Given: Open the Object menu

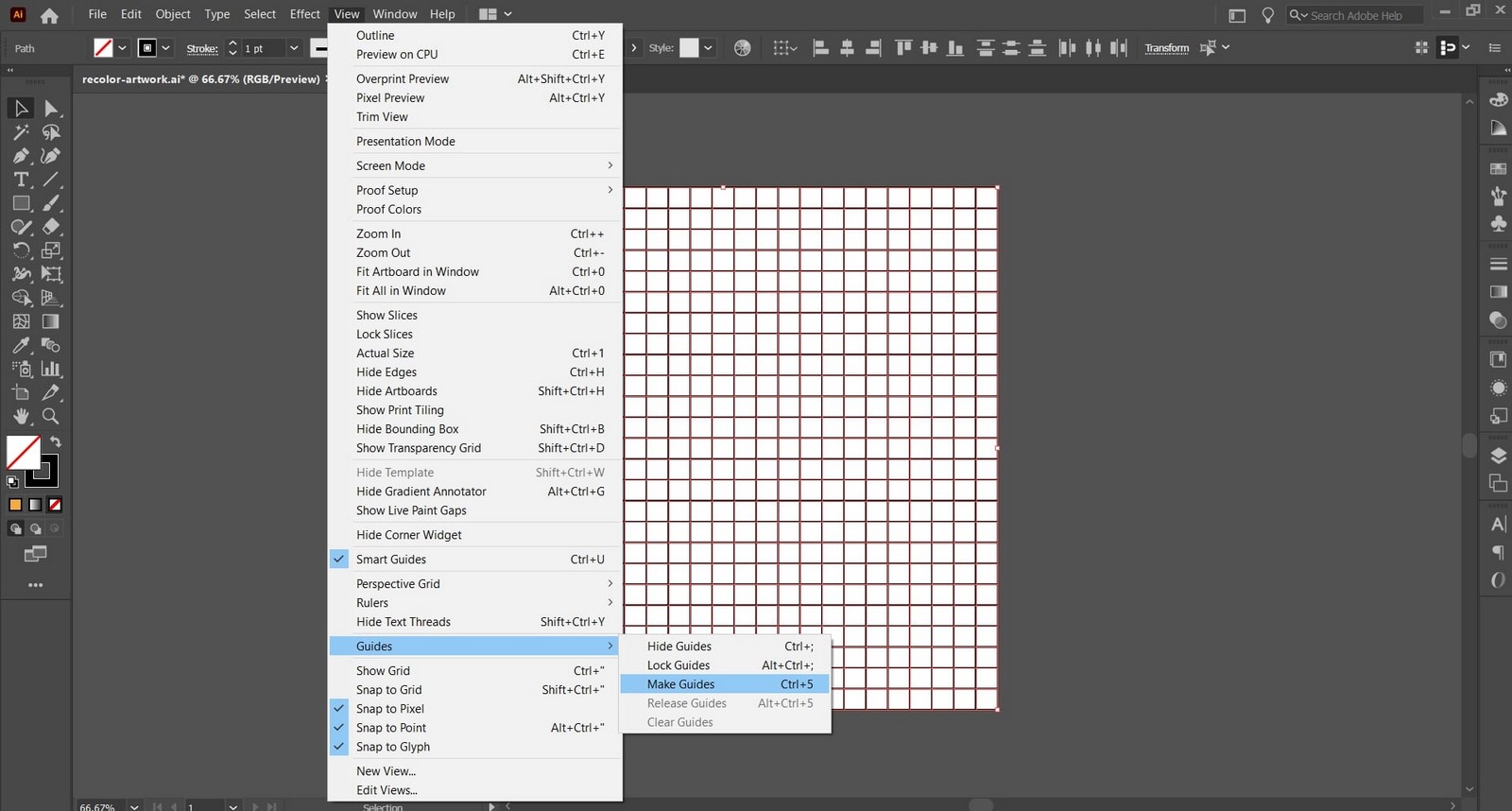Looking at the screenshot, I should (173, 14).
